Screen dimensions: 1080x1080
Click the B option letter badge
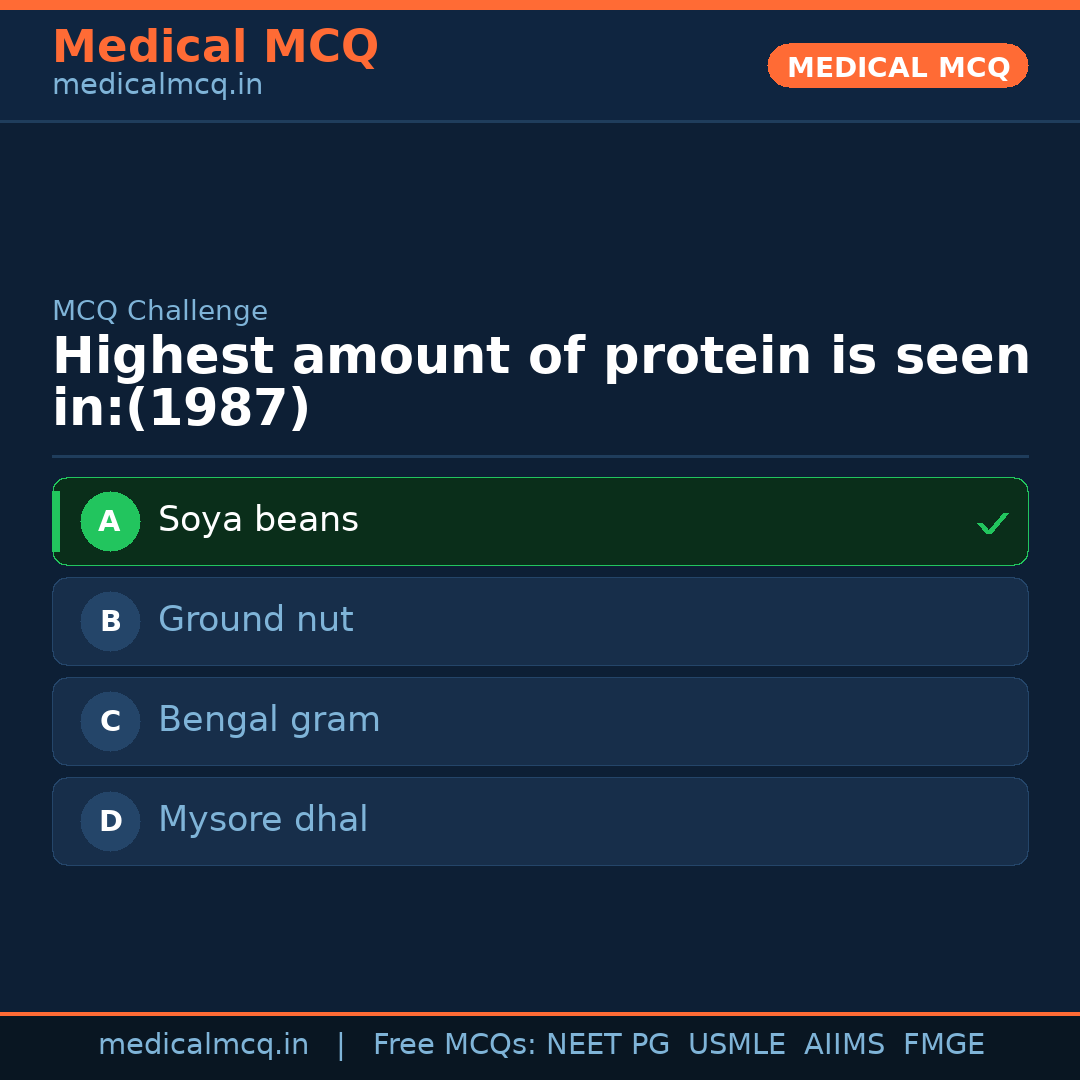tap(110, 621)
